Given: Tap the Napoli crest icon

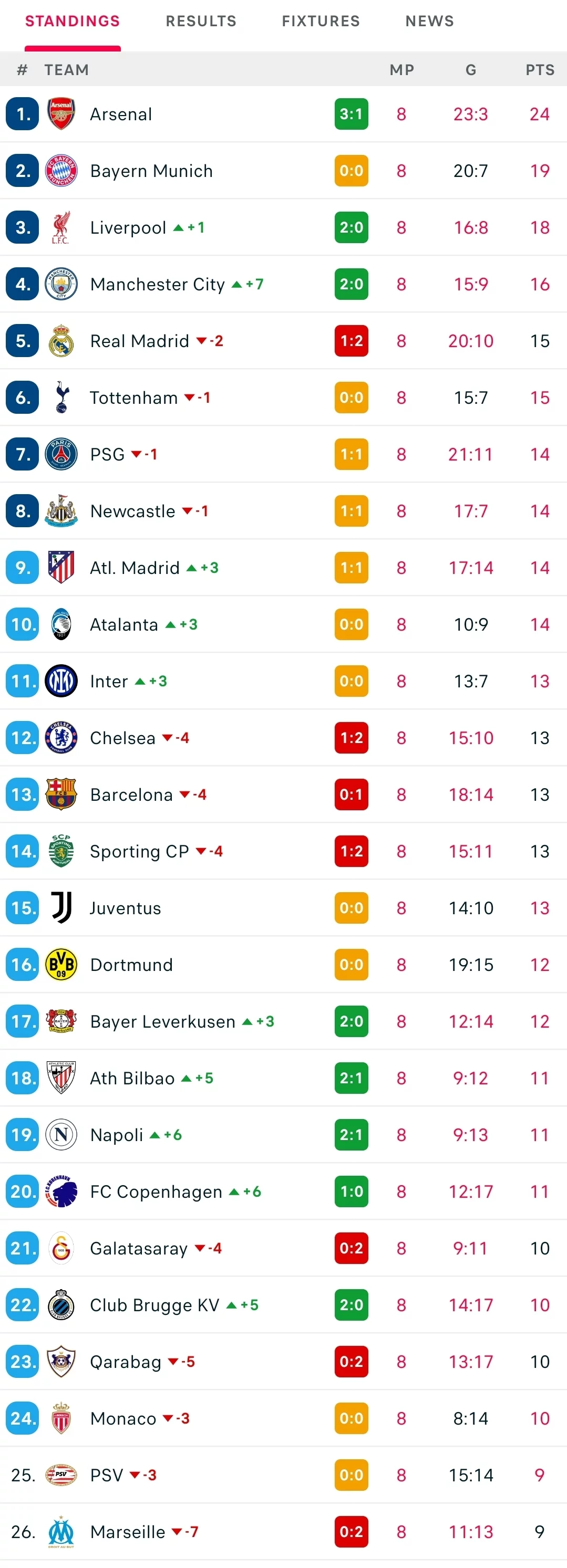Looking at the screenshot, I should (61, 1135).
